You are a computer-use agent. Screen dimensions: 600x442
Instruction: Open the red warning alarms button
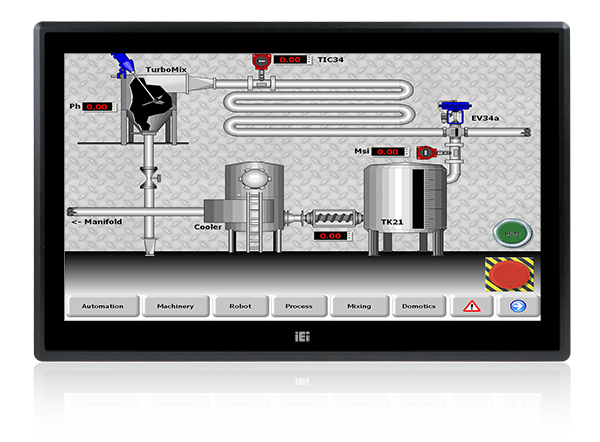pyautogui.click(x=472, y=306)
